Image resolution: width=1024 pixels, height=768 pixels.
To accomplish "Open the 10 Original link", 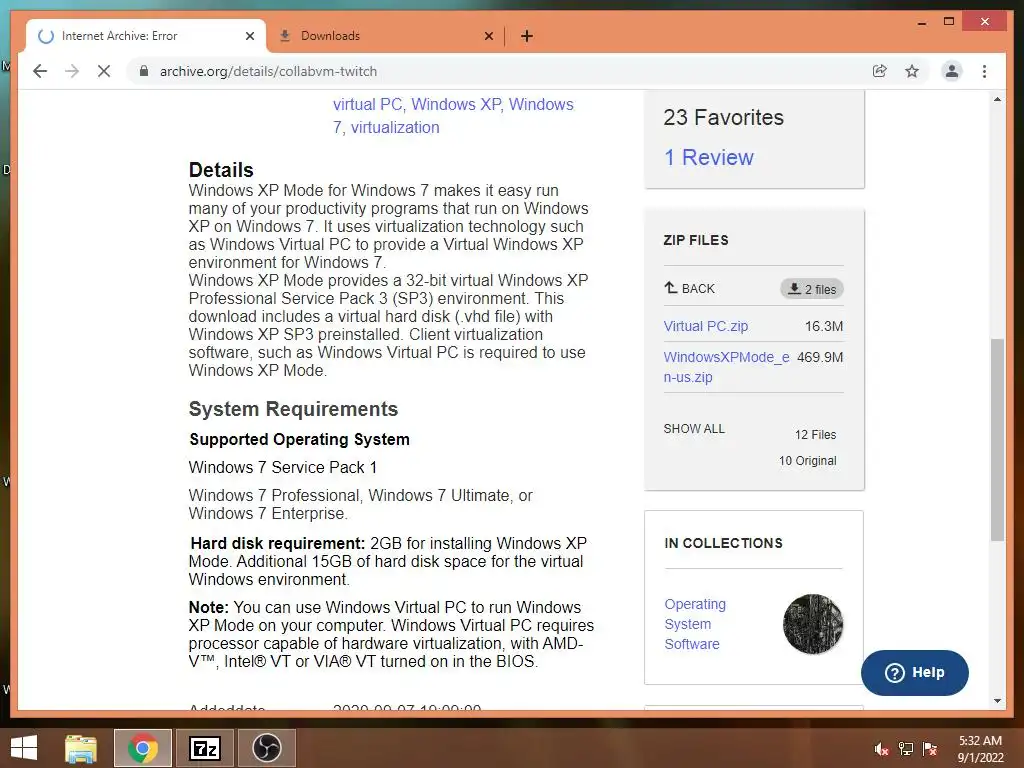I will click(x=807, y=461).
